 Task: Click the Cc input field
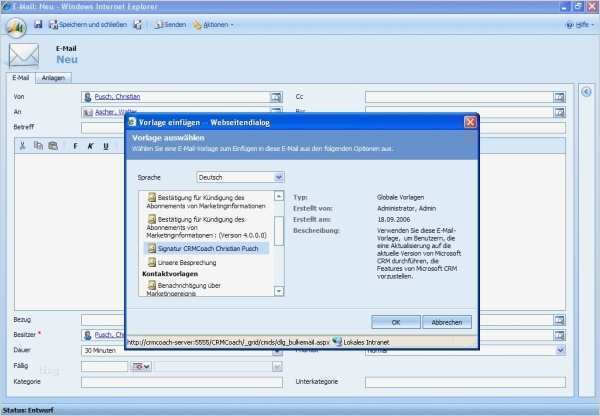(459, 97)
